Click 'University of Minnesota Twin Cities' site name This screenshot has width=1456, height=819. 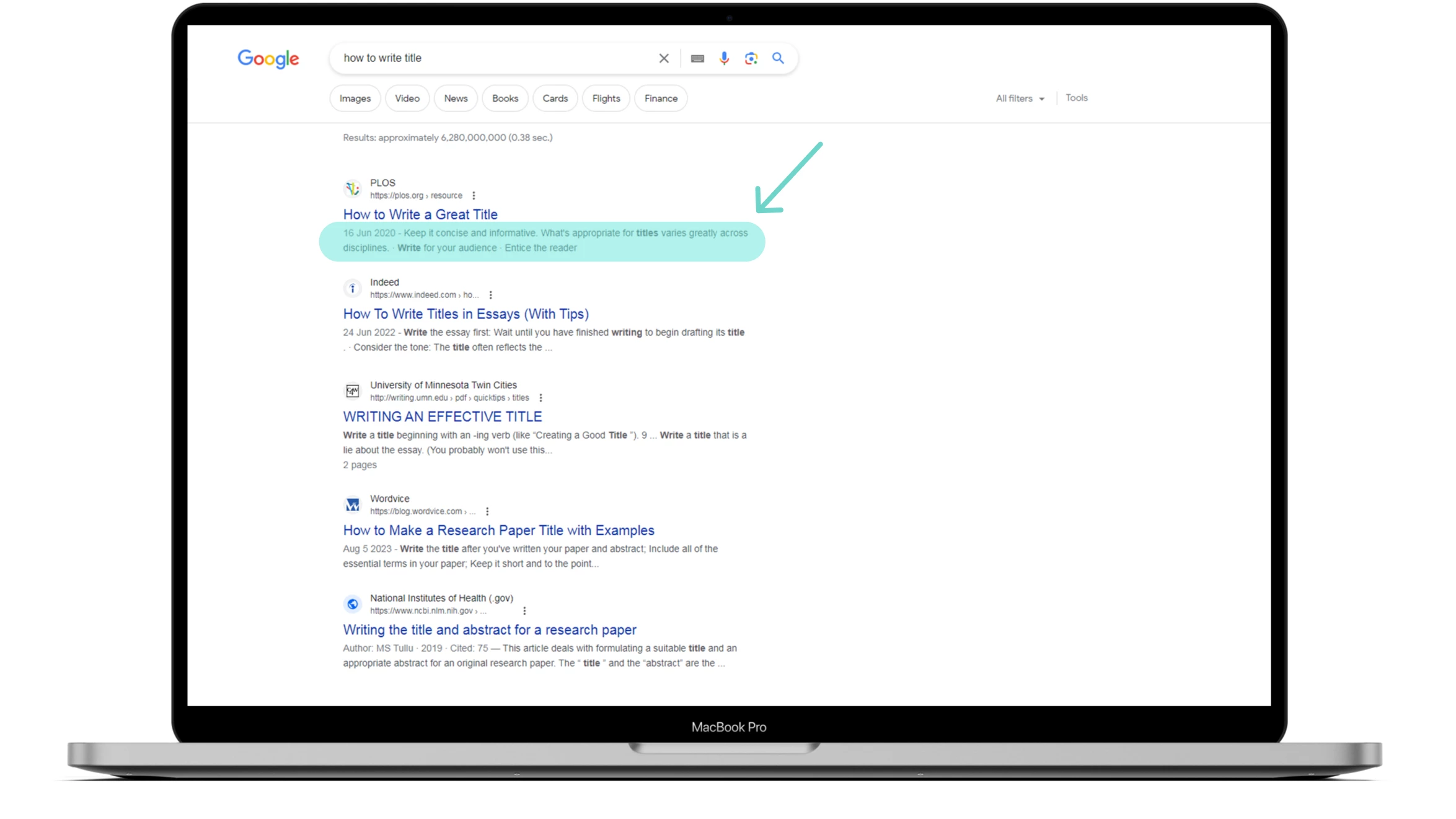pos(443,385)
